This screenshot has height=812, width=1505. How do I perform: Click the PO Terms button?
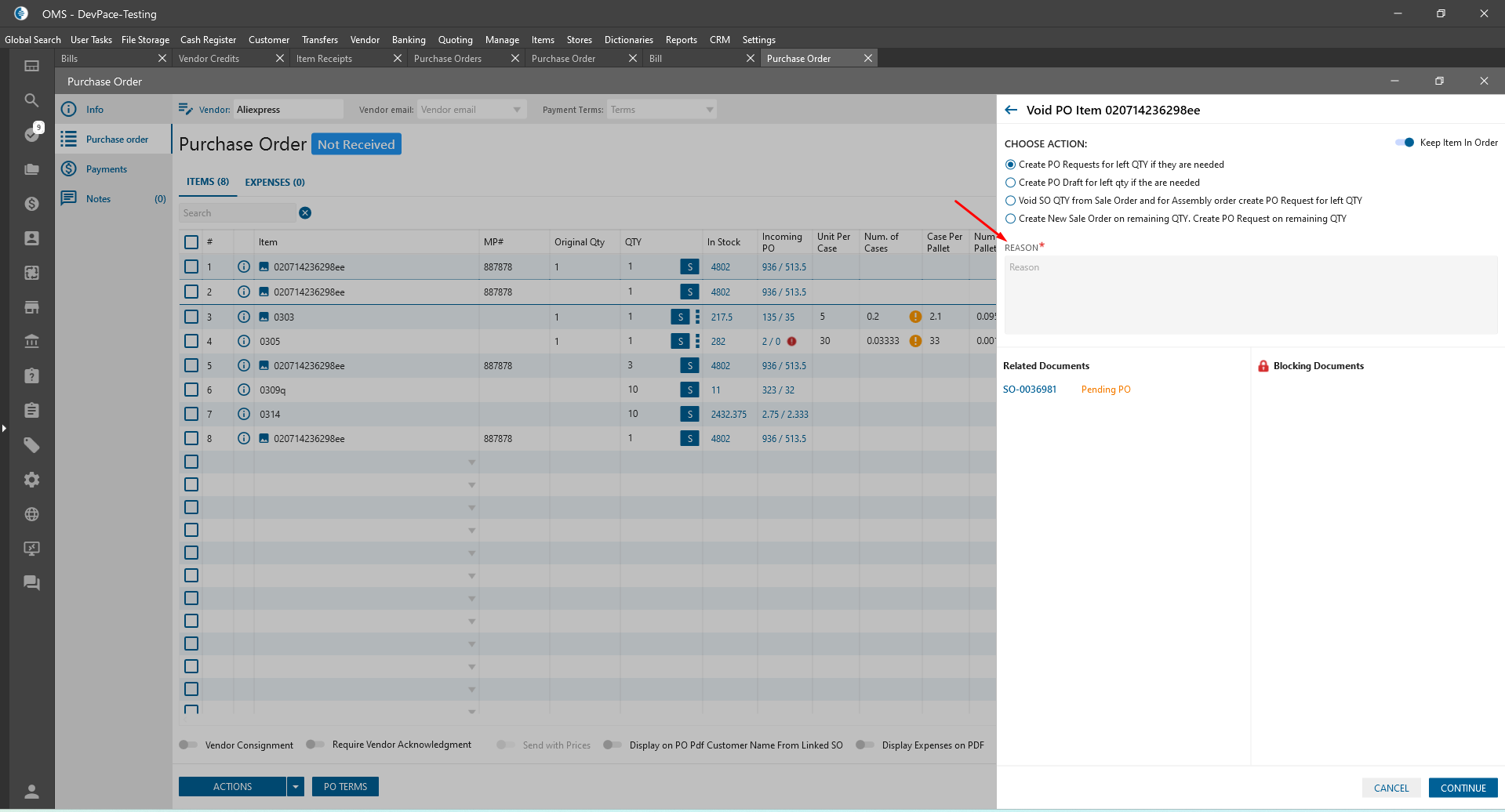[x=345, y=787]
